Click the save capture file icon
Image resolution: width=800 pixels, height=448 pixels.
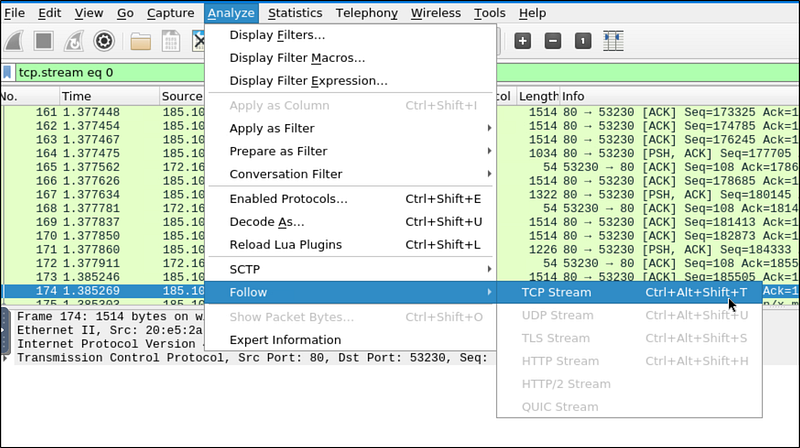[170, 41]
